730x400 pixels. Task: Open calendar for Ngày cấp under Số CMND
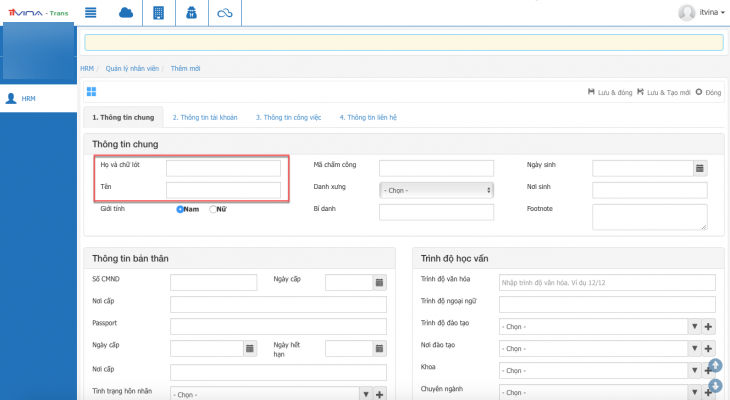click(380, 283)
